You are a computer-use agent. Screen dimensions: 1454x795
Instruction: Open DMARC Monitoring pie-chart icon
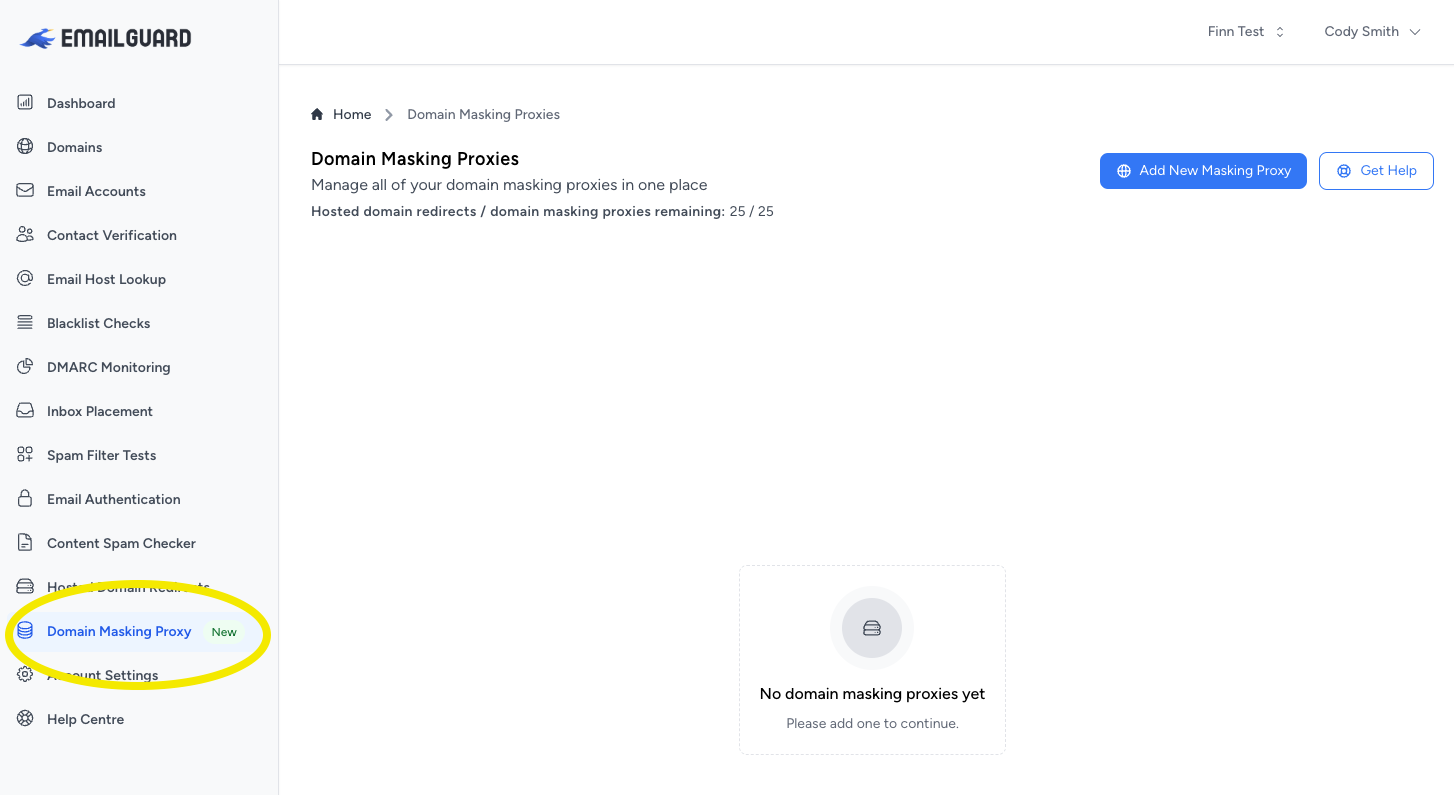(25, 367)
